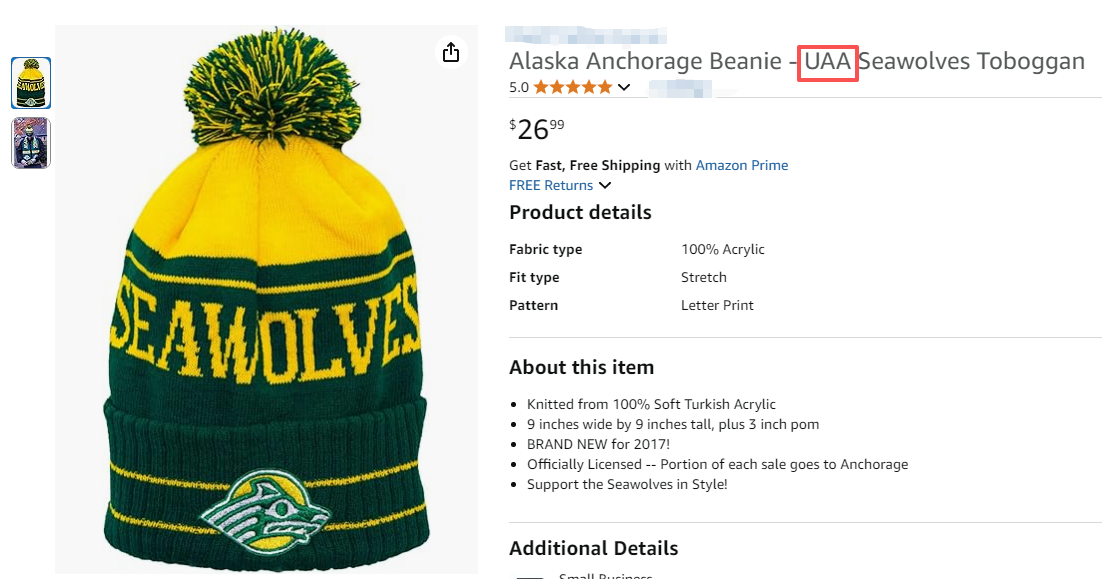Open the Amazon Prime link
The width and height of the screenshot is (1102, 579).
[741, 165]
